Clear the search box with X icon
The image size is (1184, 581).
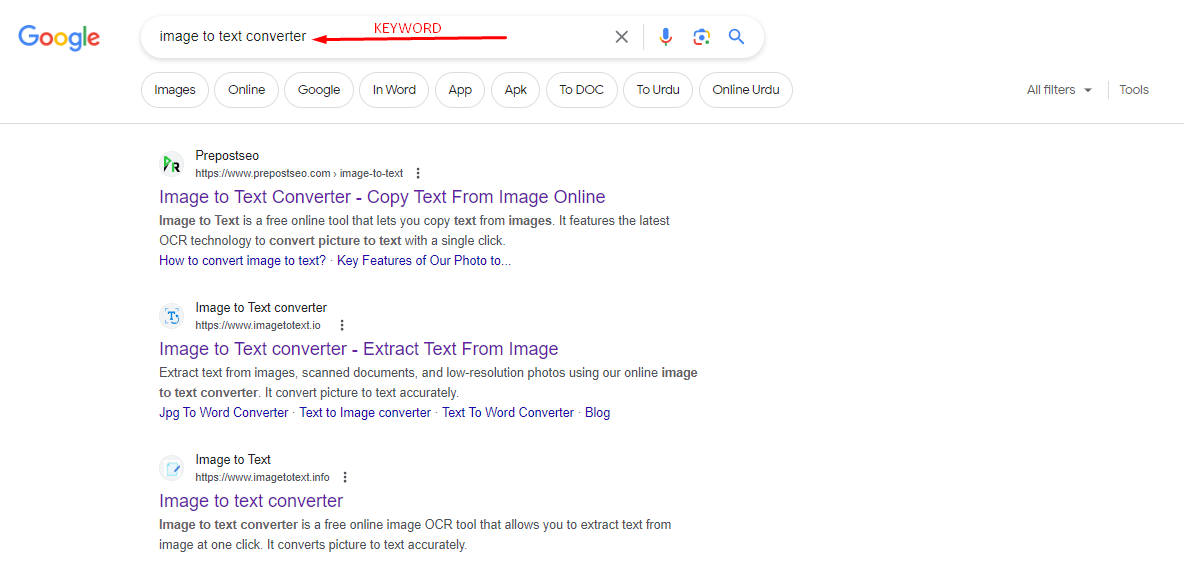click(x=621, y=37)
